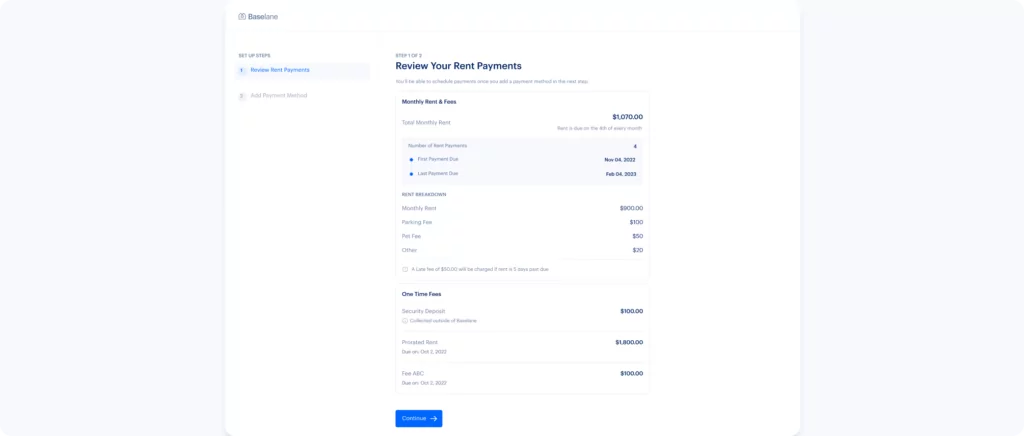Image resolution: width=1024 pixels, height=436 pixels.
Task: Click the $1,800.00 prorated rent amount
Action: 629,343
